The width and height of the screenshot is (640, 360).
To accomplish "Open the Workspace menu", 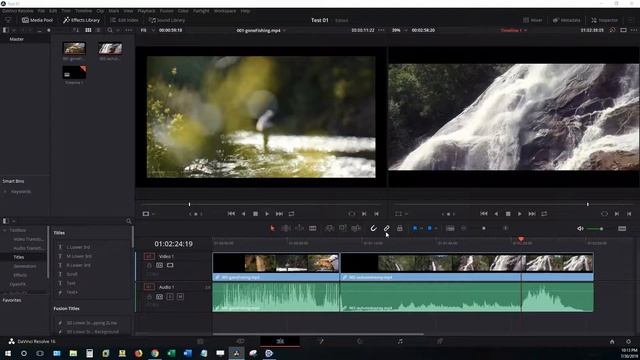I will (225, 11).
